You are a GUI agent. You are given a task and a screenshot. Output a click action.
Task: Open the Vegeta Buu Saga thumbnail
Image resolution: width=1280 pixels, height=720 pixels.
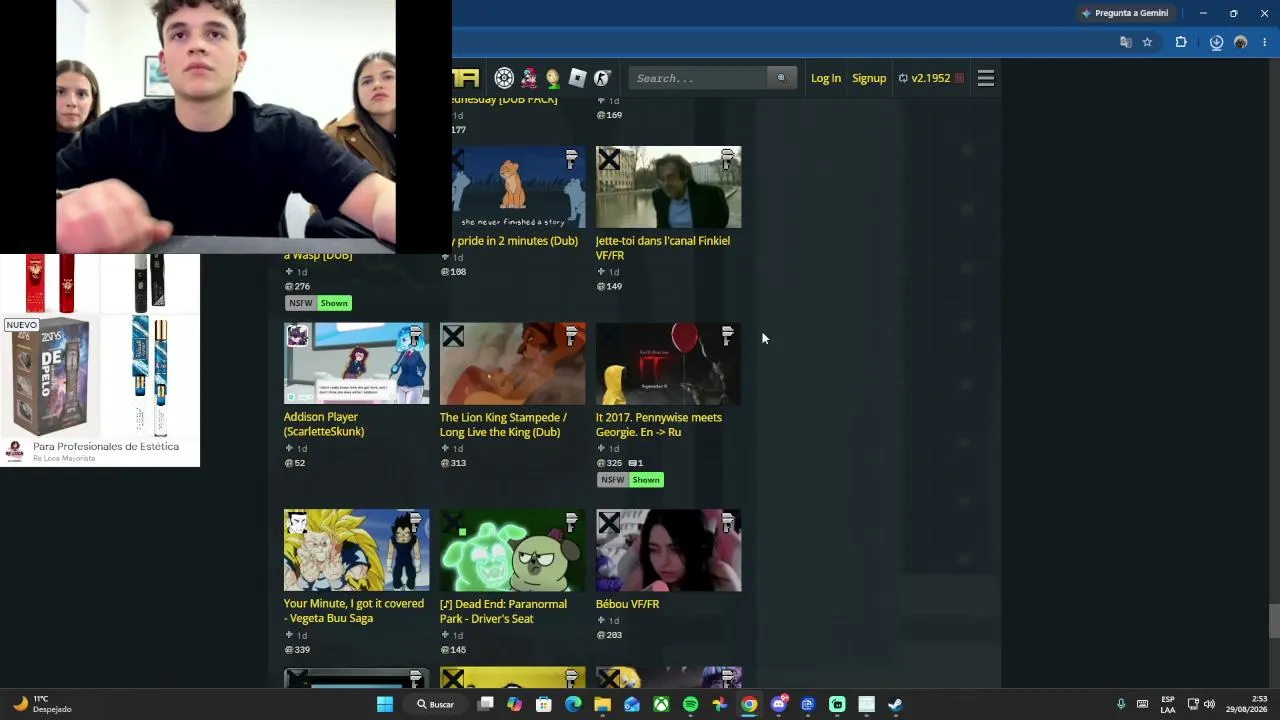(357, 550)
